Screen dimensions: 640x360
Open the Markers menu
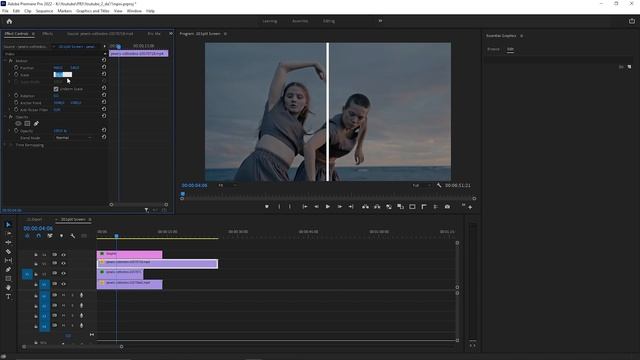coord(64,11)
